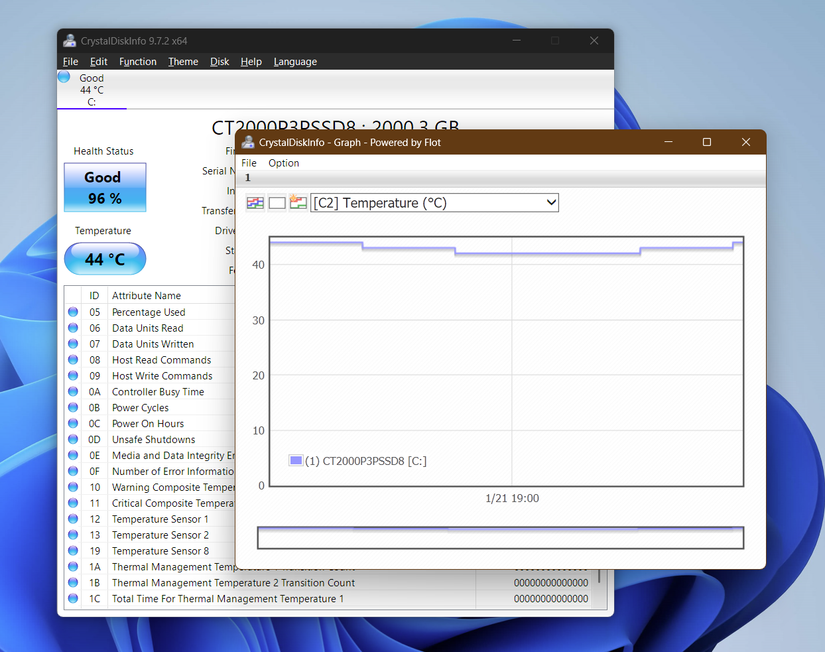
Task: Click the status circle beside Power Cycles
Action: click(x=71, y=407)
